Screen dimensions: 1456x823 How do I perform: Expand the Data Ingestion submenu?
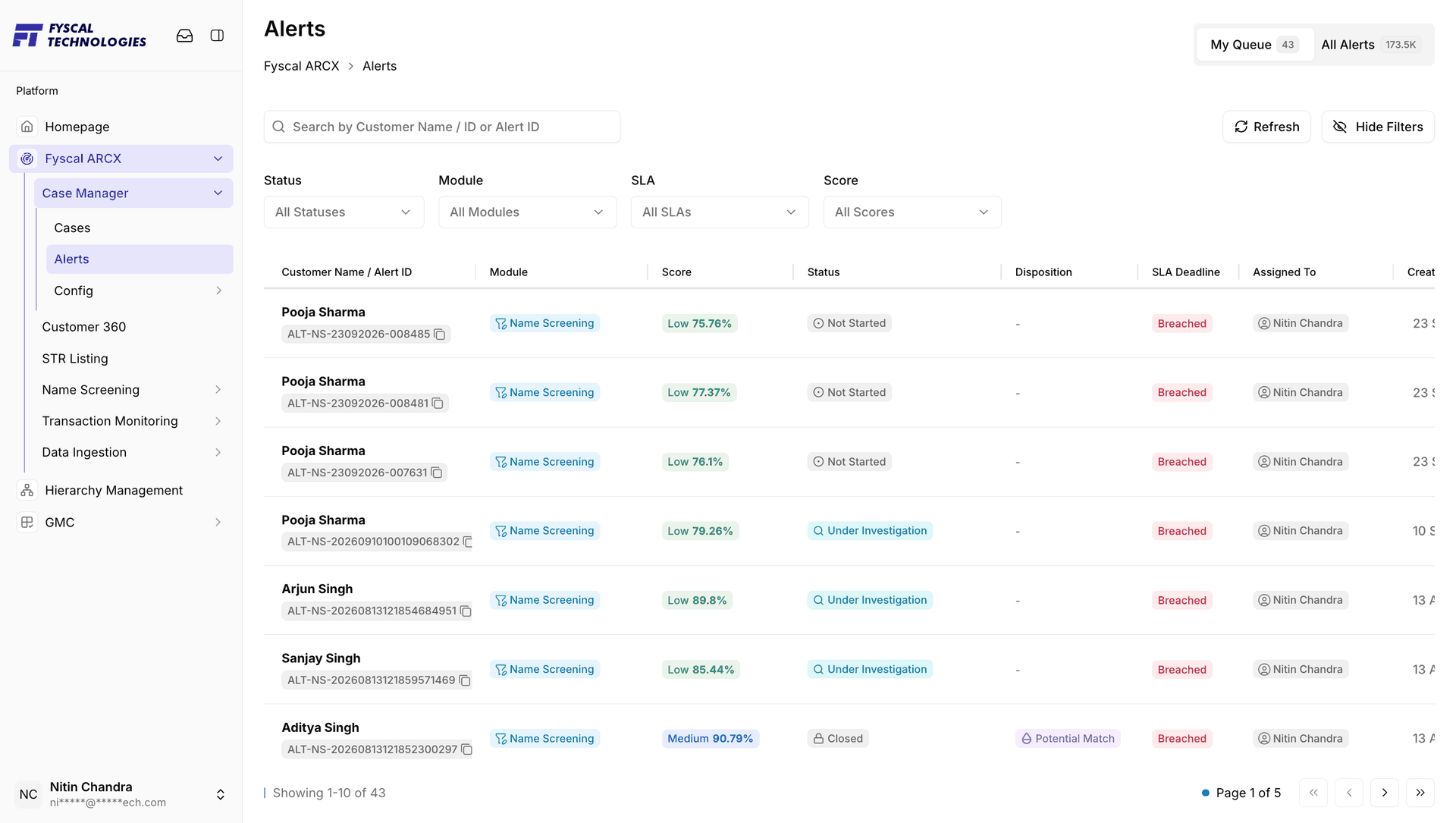tap(218, 453)
